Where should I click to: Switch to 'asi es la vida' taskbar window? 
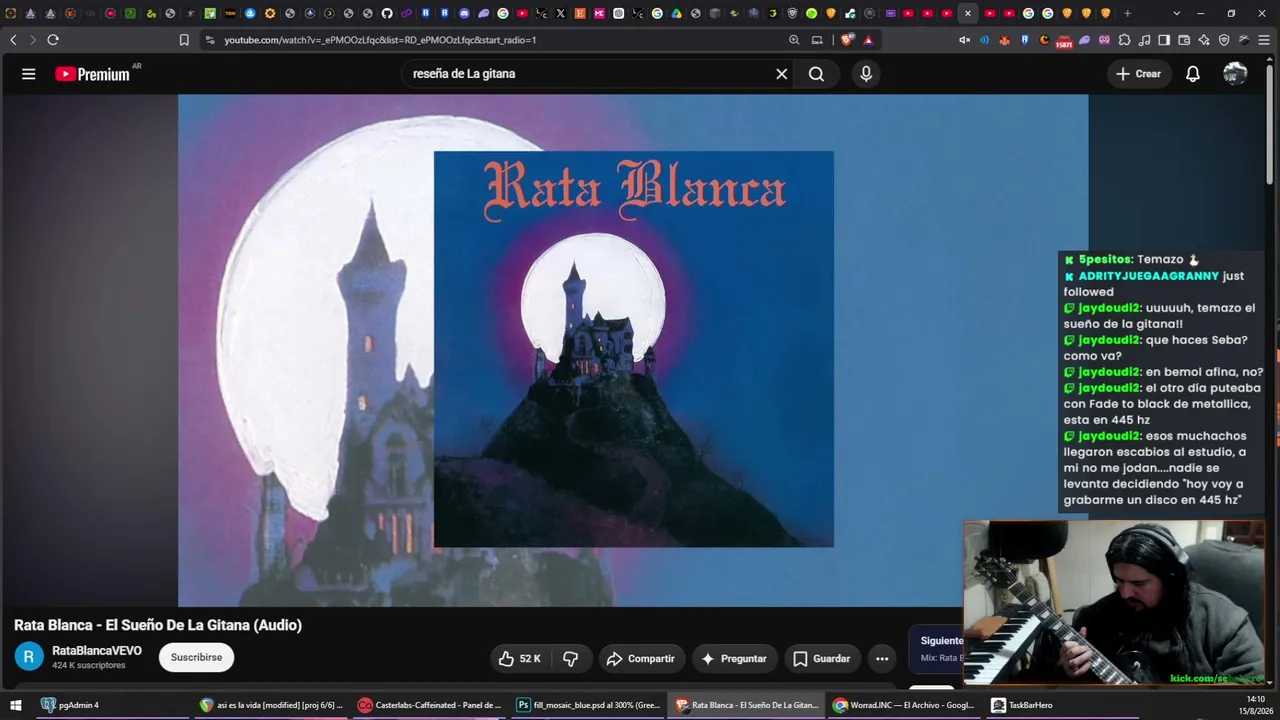point(272,705)
